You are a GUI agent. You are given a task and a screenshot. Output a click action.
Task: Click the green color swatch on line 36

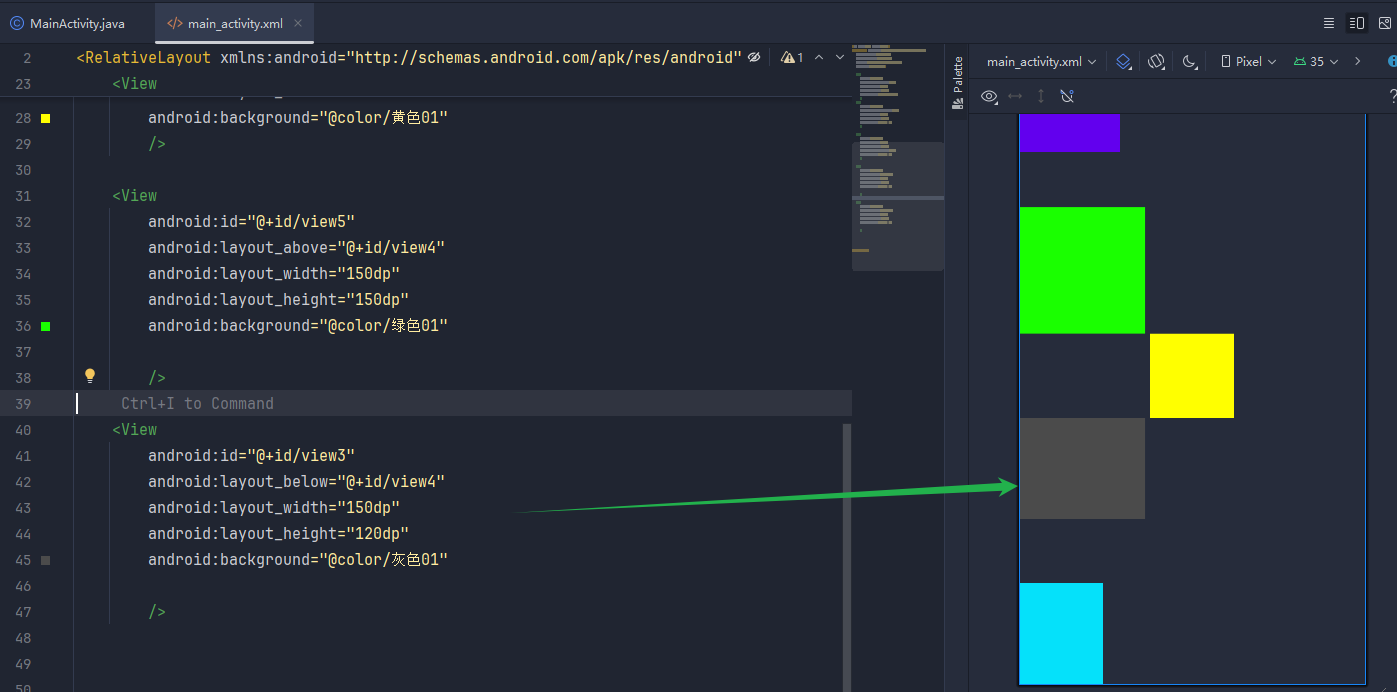(x=45, y=326)
